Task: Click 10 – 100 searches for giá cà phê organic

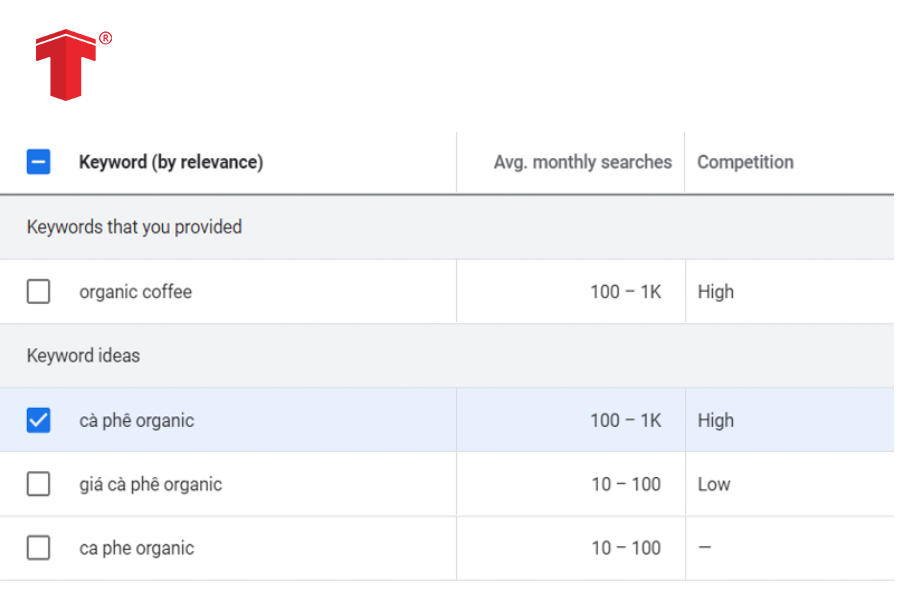Action: click(x=626, y=484)
